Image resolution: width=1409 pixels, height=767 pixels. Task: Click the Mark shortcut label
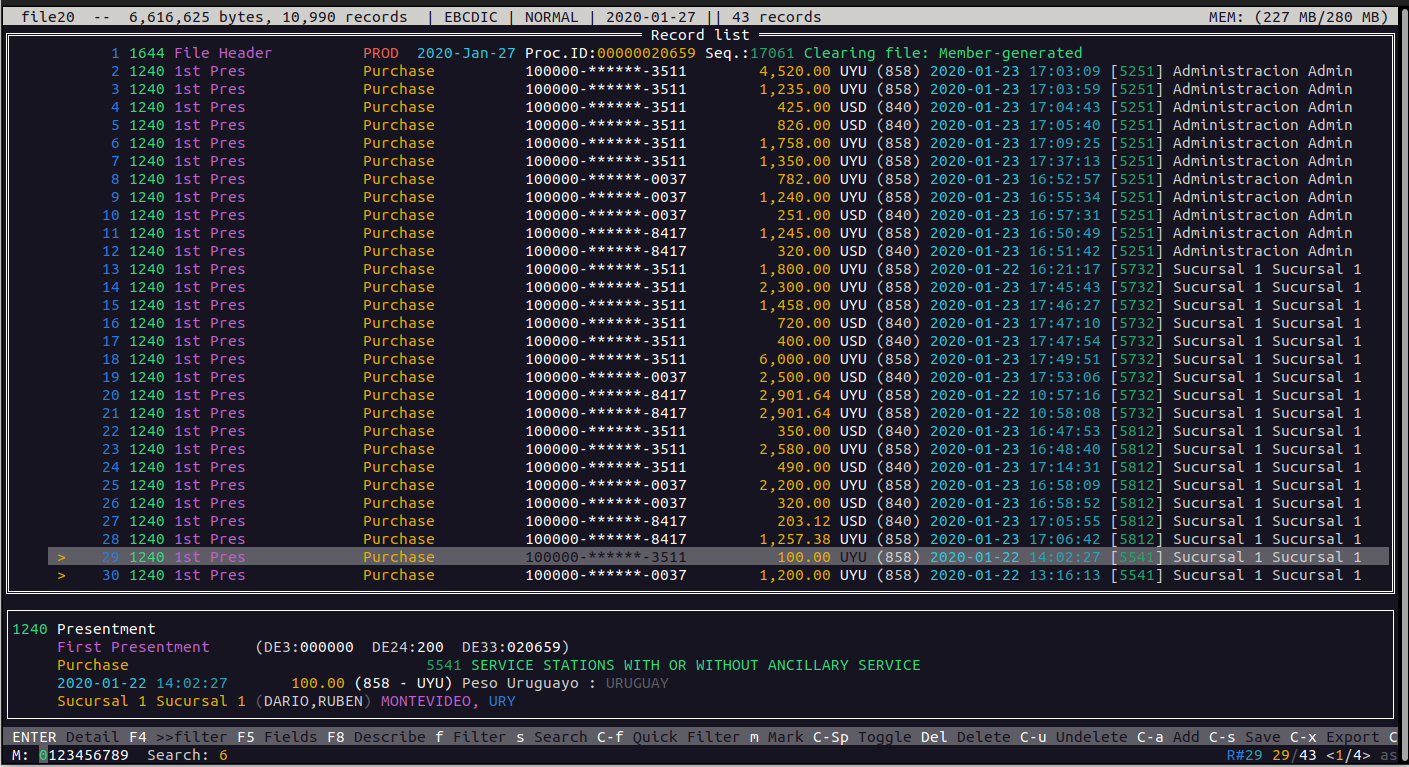point(785,737)
